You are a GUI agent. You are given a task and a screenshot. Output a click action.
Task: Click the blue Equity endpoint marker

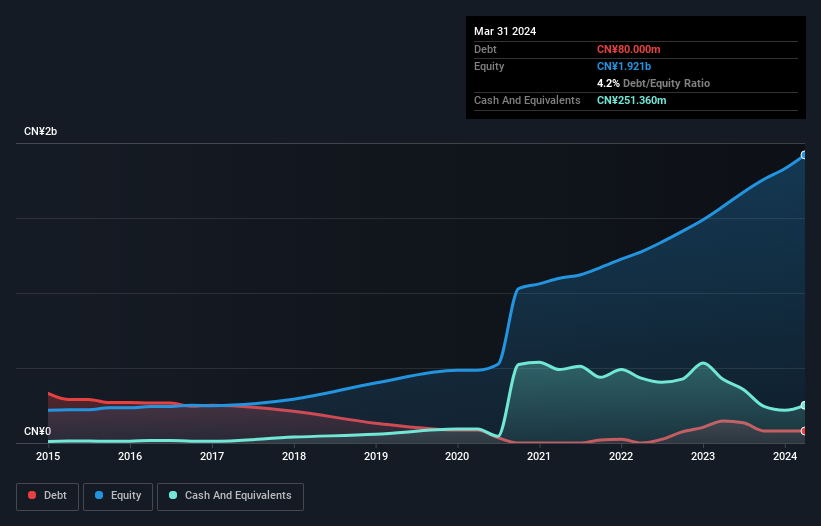[x=804, y=155]
